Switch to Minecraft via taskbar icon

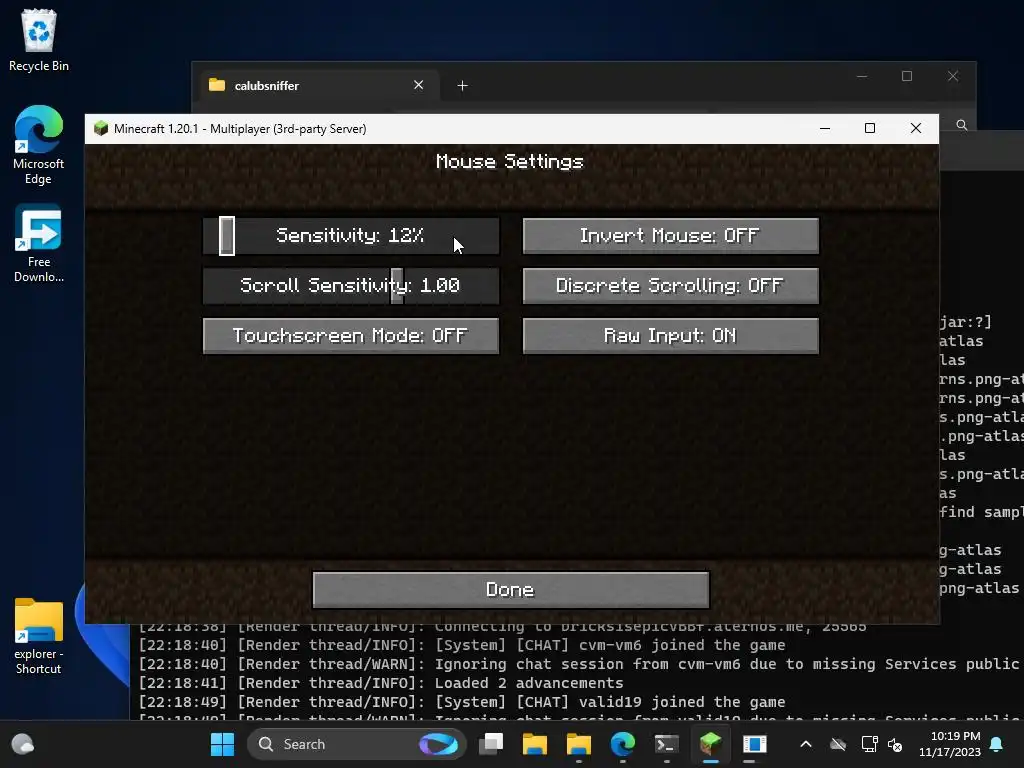click(710, 744)
